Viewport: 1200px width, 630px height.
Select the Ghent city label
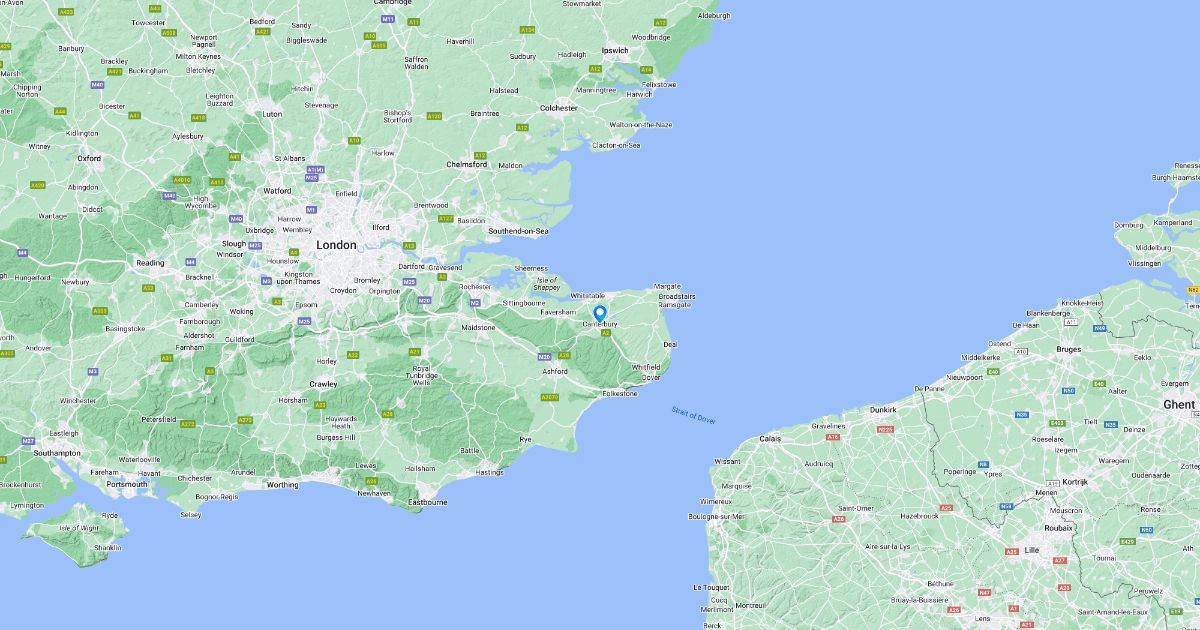pos(1179,405)
